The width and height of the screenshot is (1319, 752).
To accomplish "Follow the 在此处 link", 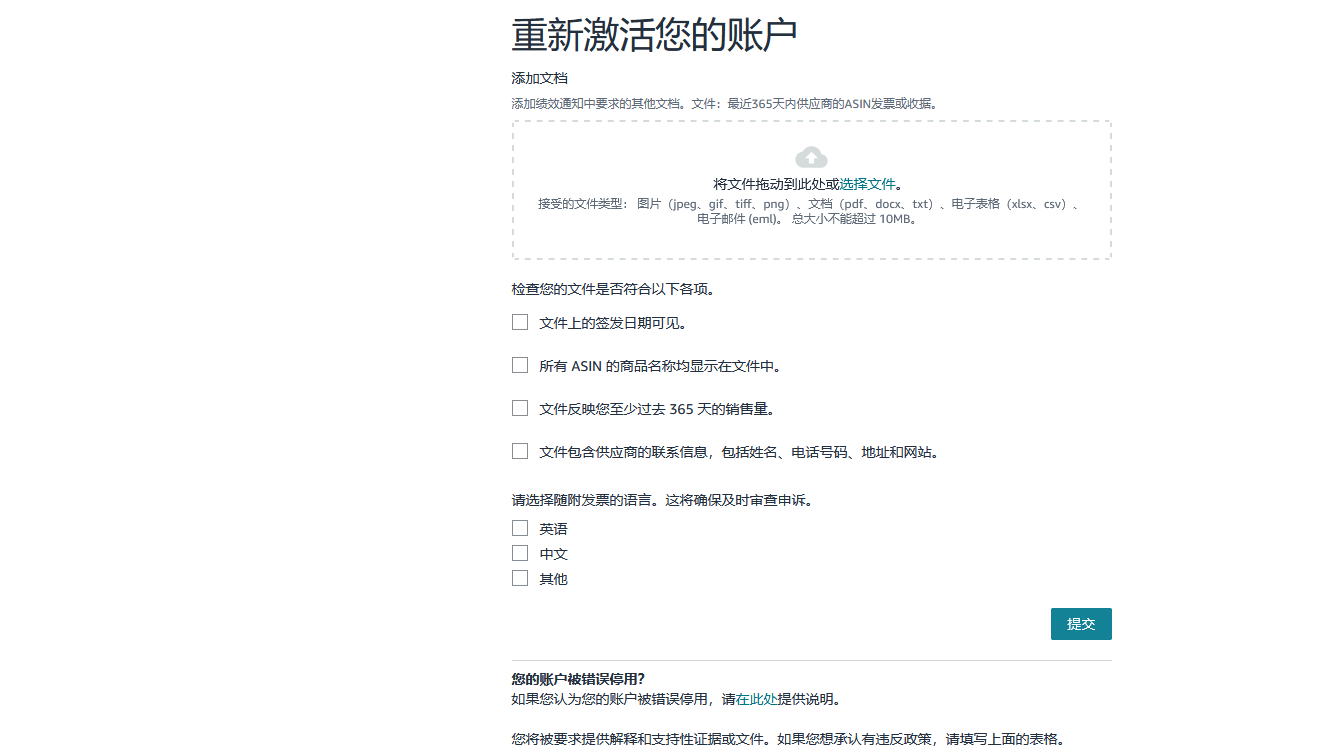I will 757,699.
